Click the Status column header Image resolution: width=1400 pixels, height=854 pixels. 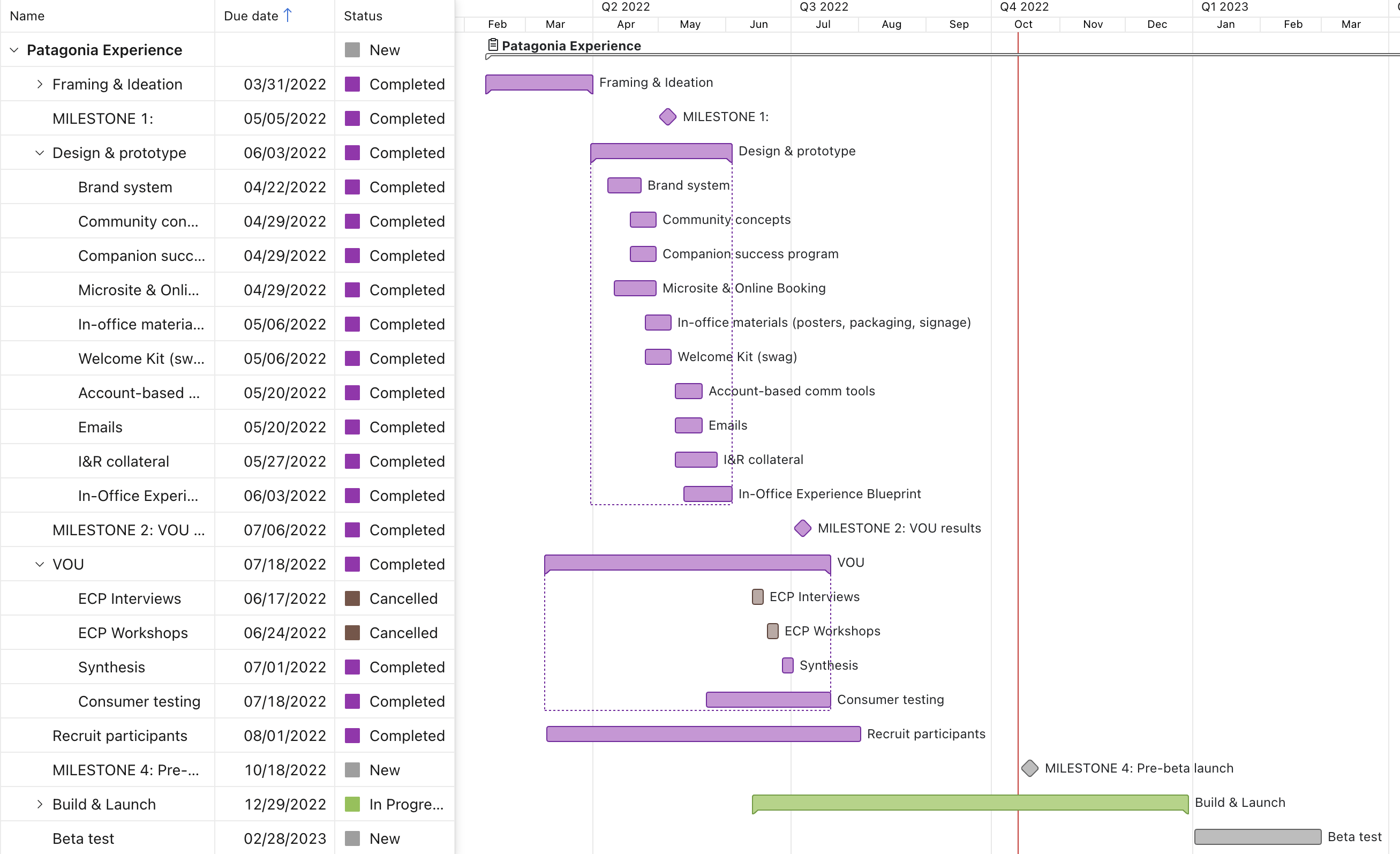click(x=363, y=16)
